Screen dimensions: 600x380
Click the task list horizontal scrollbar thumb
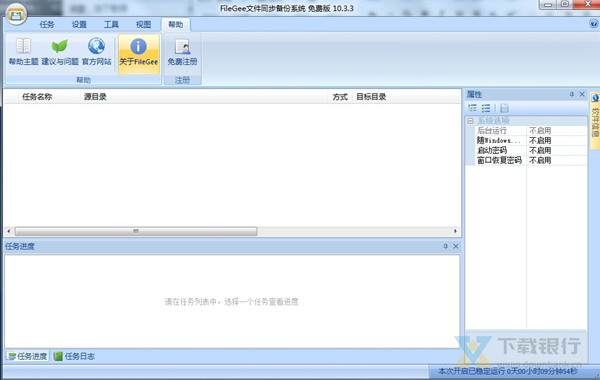pyautogui.click(x=136, y=231)
